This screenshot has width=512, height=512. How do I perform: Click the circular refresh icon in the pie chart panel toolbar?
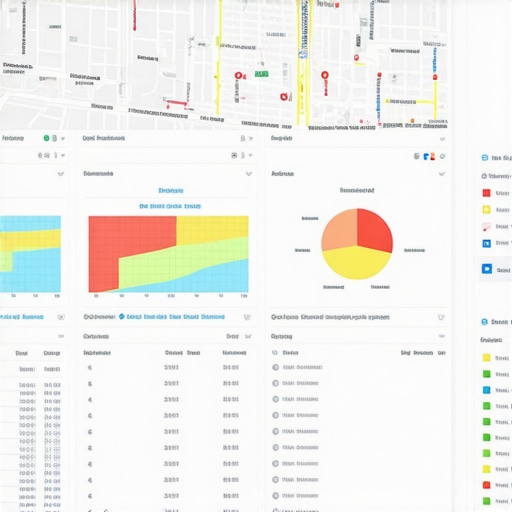click(x=442, y=156)
